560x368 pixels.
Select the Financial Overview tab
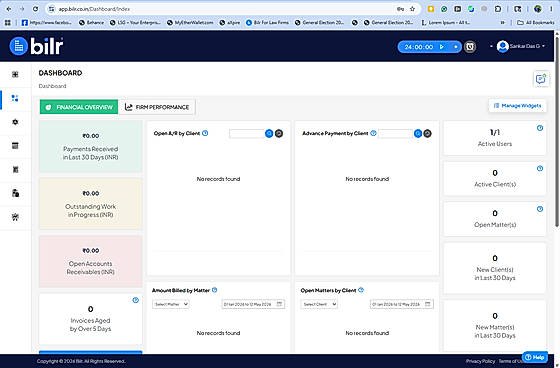(x=79, y=107)
